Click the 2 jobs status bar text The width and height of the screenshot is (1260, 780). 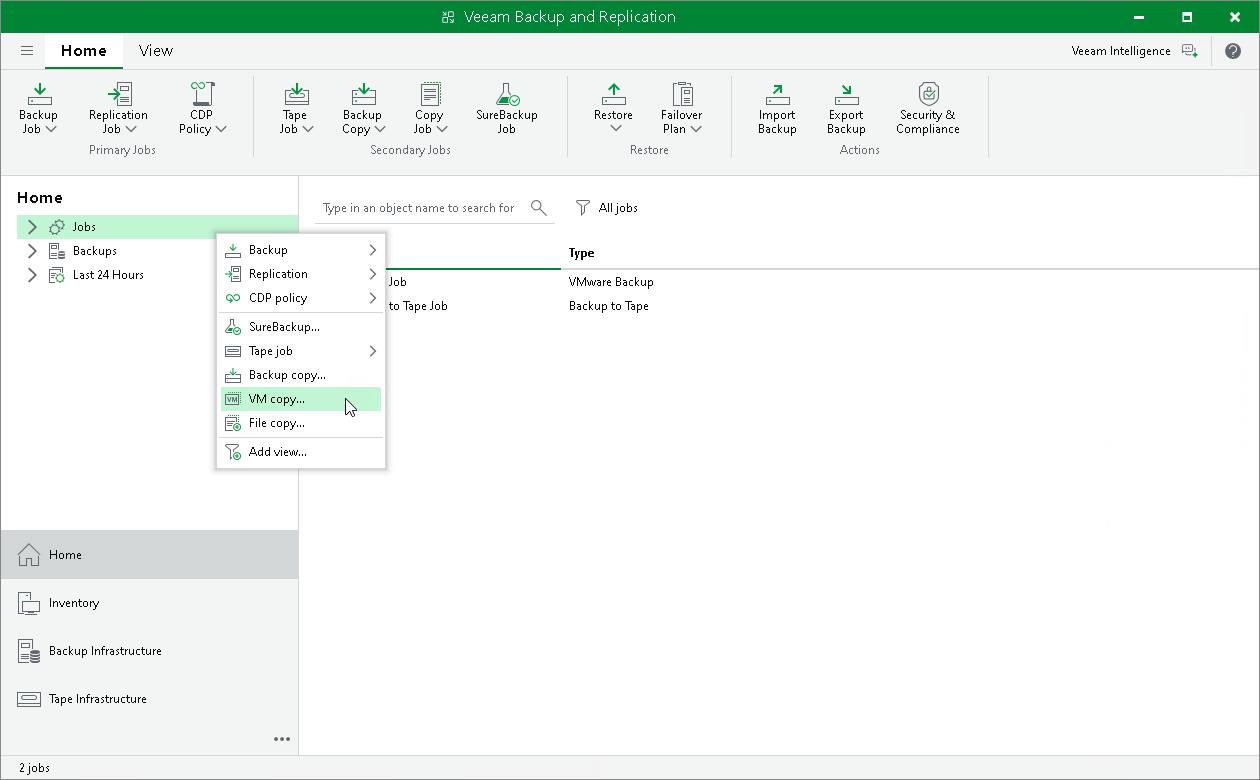tap(34, 768)
